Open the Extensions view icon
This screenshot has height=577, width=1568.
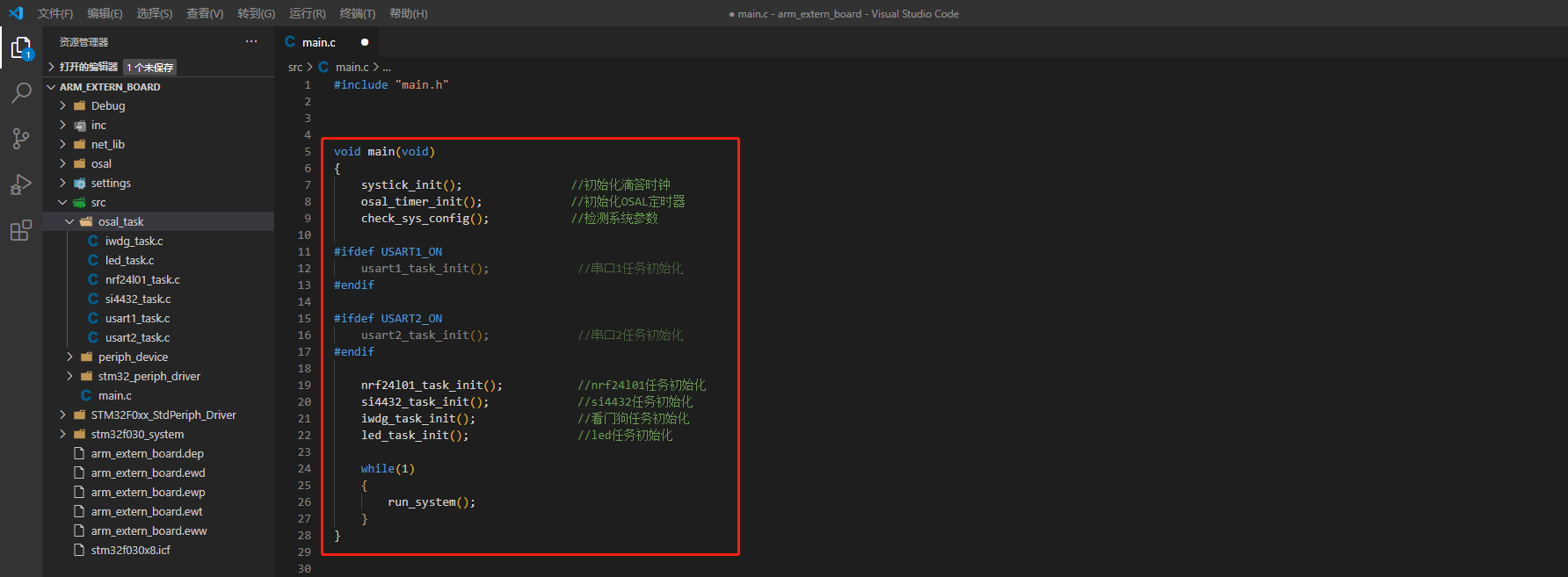(x=21, y=231)
